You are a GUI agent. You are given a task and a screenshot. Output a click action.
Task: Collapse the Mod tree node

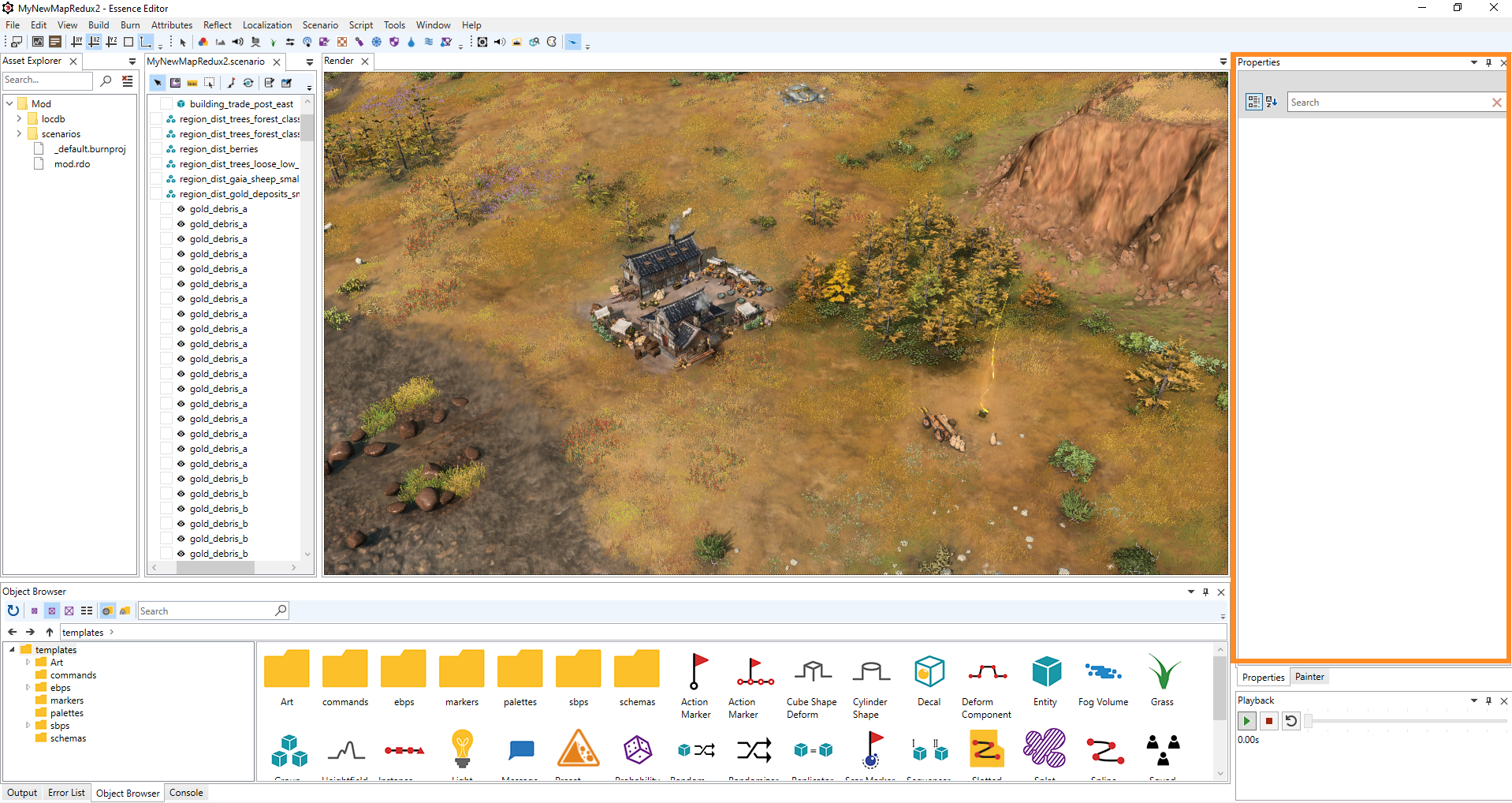pos(9,103)
